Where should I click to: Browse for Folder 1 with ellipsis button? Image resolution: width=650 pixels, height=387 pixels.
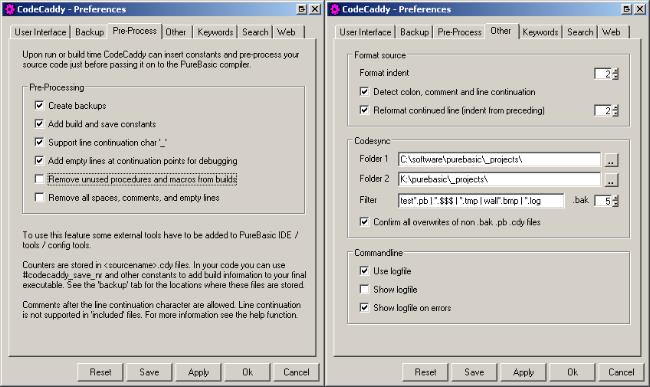tap(611, 160)
